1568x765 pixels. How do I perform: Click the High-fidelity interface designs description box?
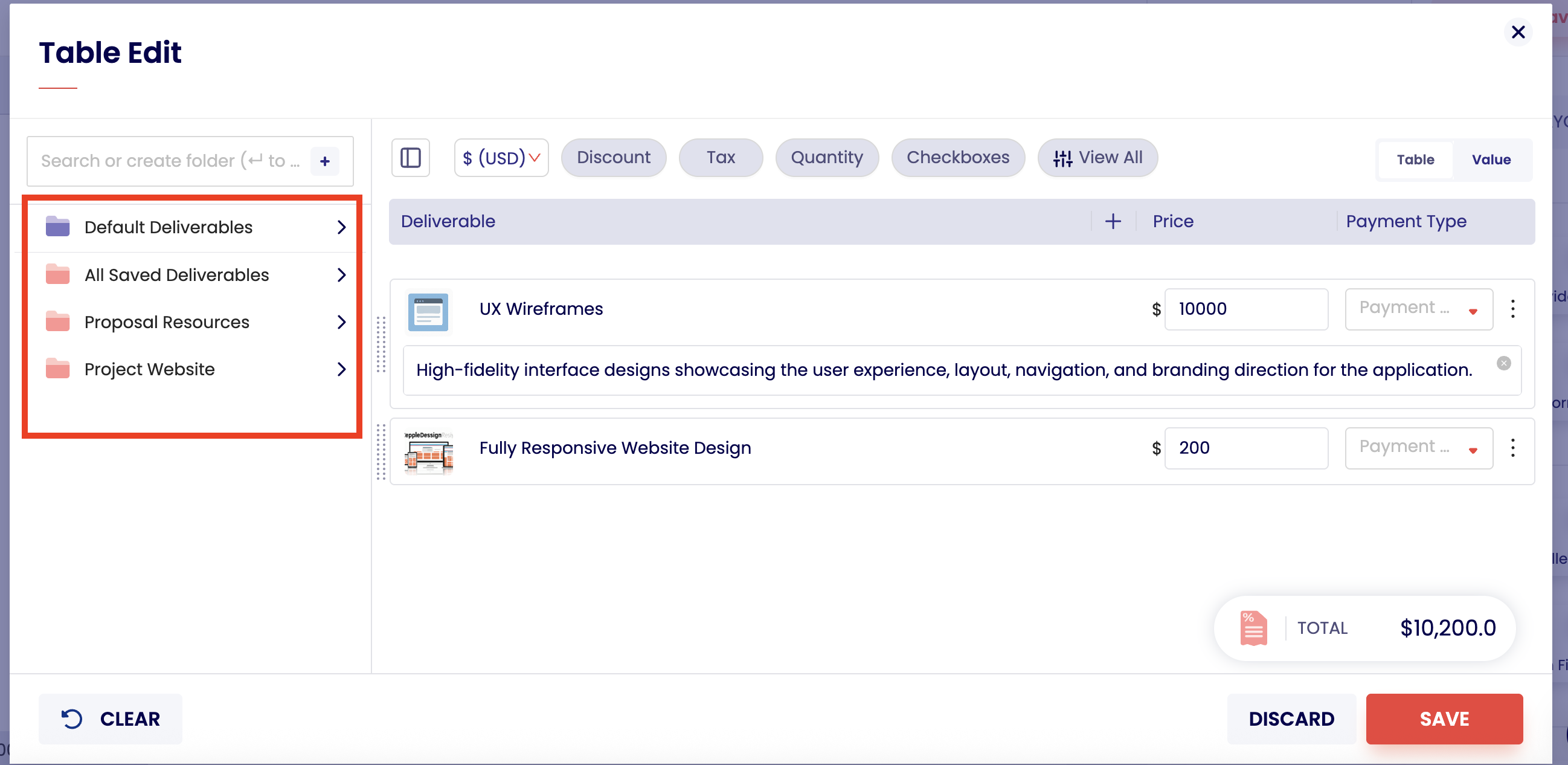click(962, 370)
